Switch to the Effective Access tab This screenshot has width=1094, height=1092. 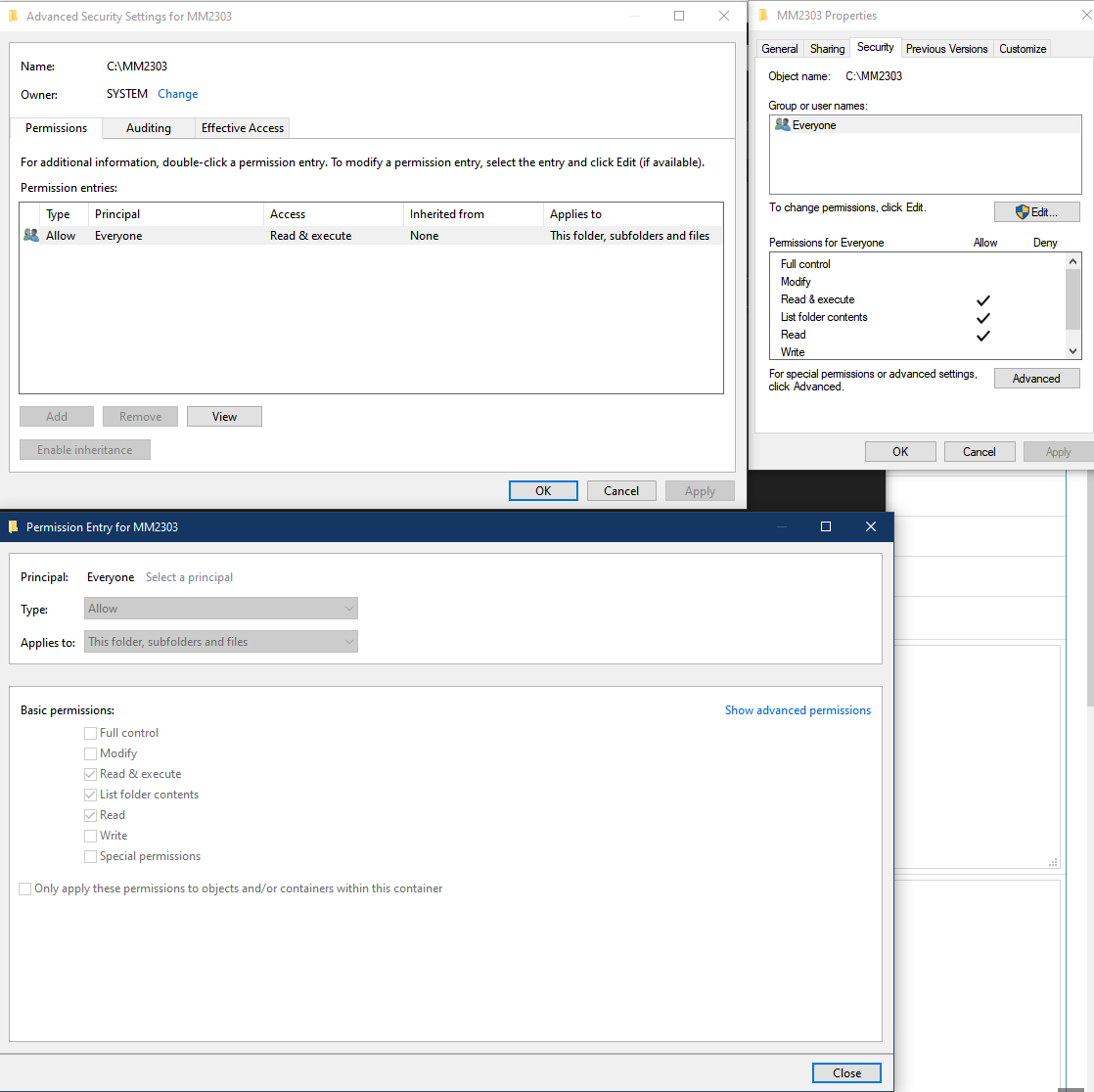(x=242, y=128)
